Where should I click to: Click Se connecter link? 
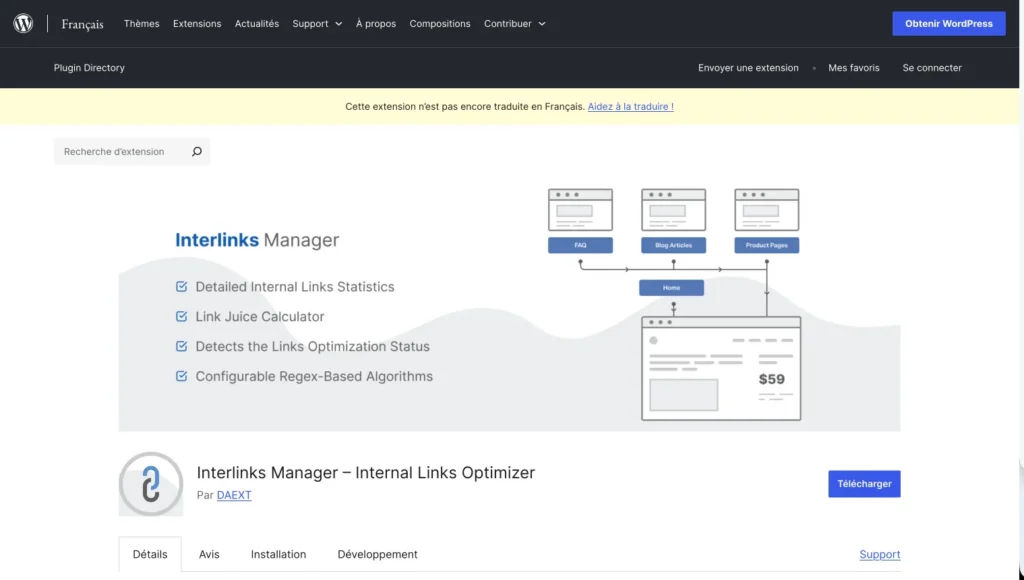pos(932,68)
